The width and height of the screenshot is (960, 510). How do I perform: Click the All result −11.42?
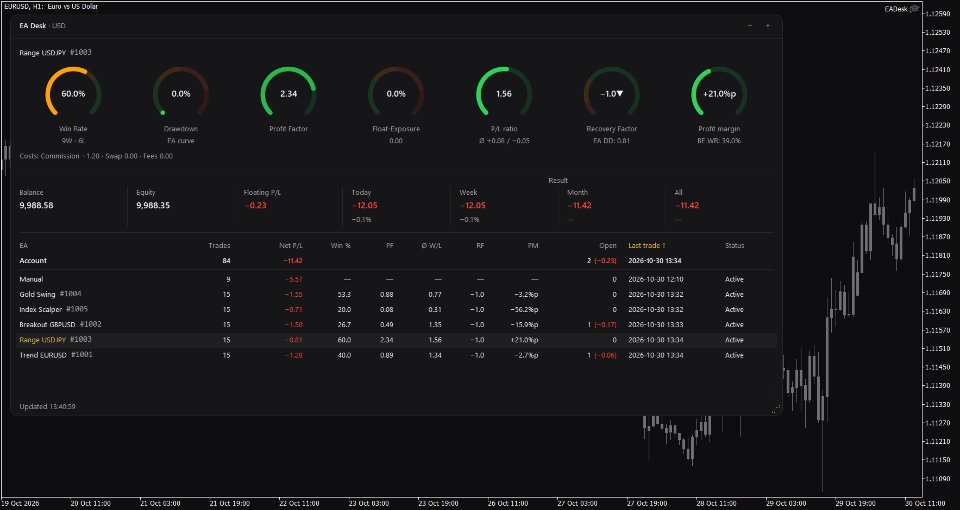pyautogui.click(x=687, y=205)
